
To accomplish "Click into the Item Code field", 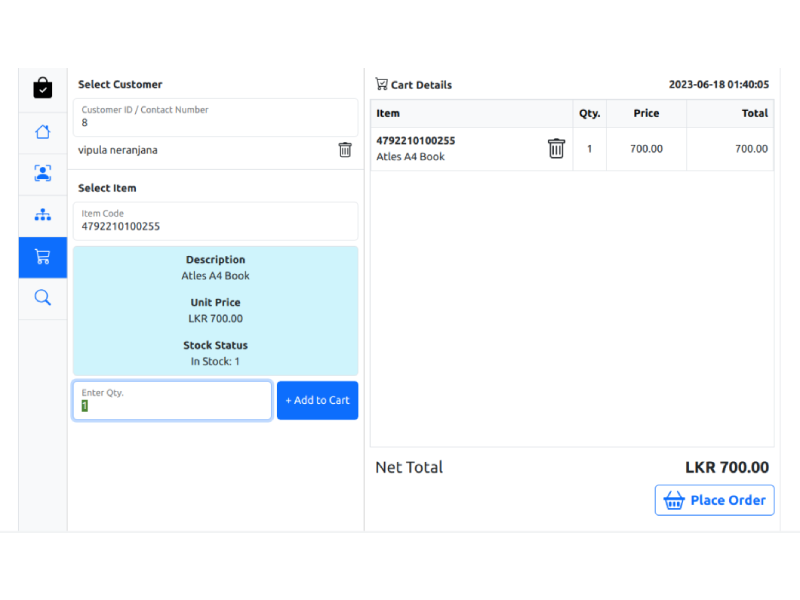I will click(x=215, y=222).
